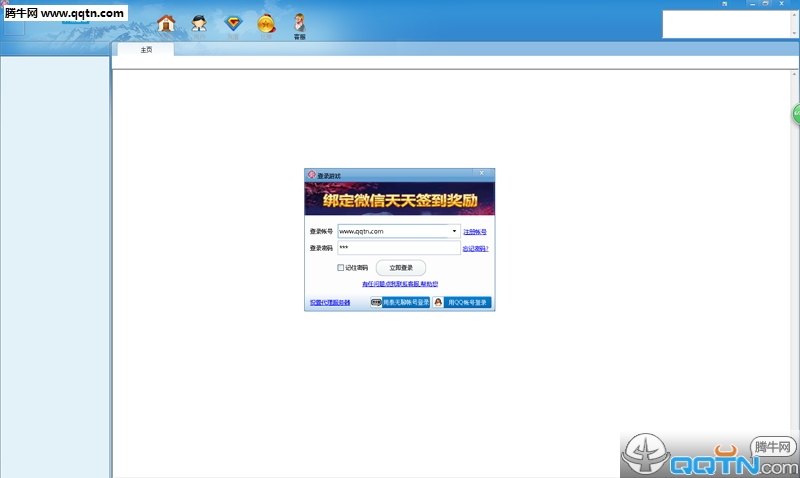Click the customer service (客服) icon
Image resolution: width=800 pixels, height=478 pixels.
tap(299, 24)
